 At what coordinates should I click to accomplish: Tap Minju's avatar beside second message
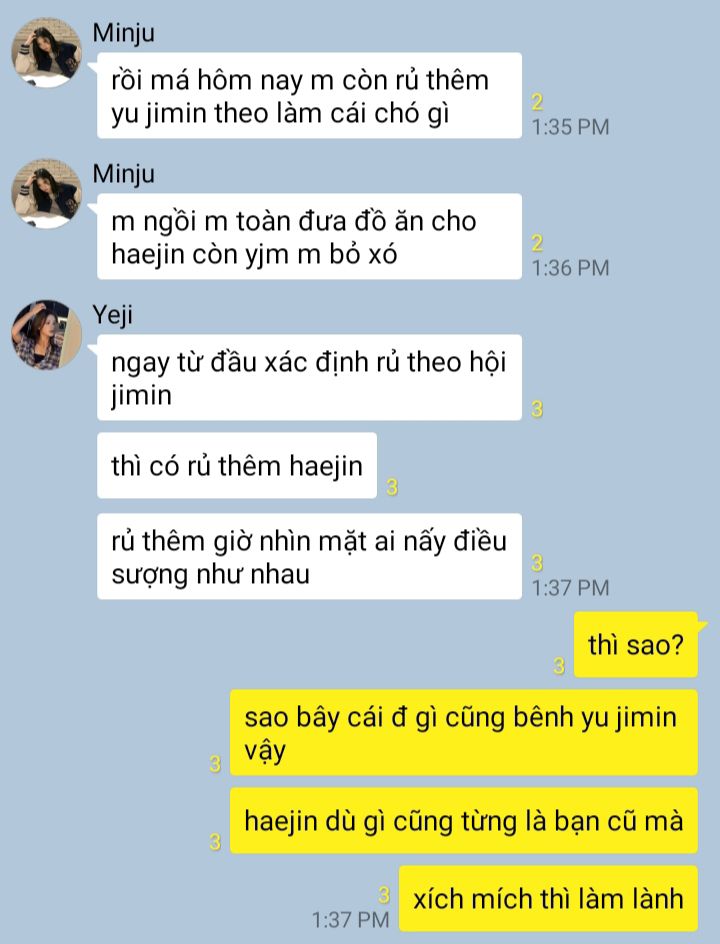point(46,193)
